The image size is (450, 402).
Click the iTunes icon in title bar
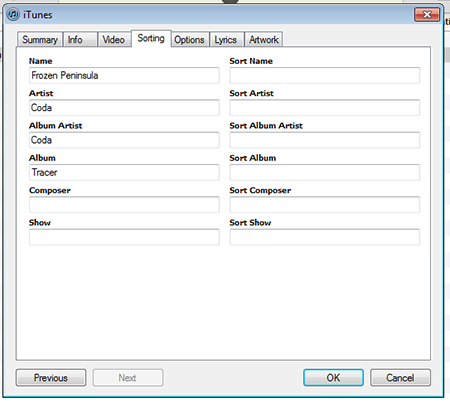coord(13,15)
